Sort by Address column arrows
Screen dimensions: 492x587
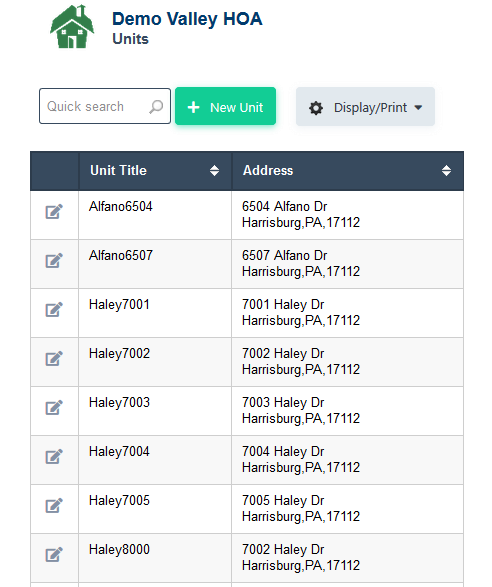[x=446, y=171]
